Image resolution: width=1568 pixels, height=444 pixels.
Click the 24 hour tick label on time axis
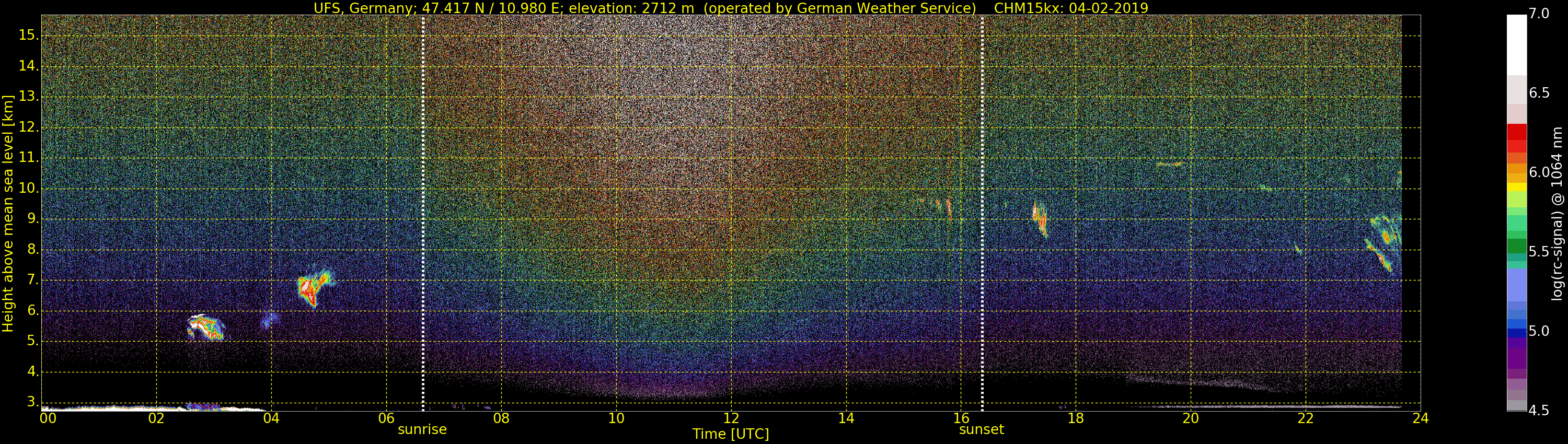click(x=1420, y=418)
